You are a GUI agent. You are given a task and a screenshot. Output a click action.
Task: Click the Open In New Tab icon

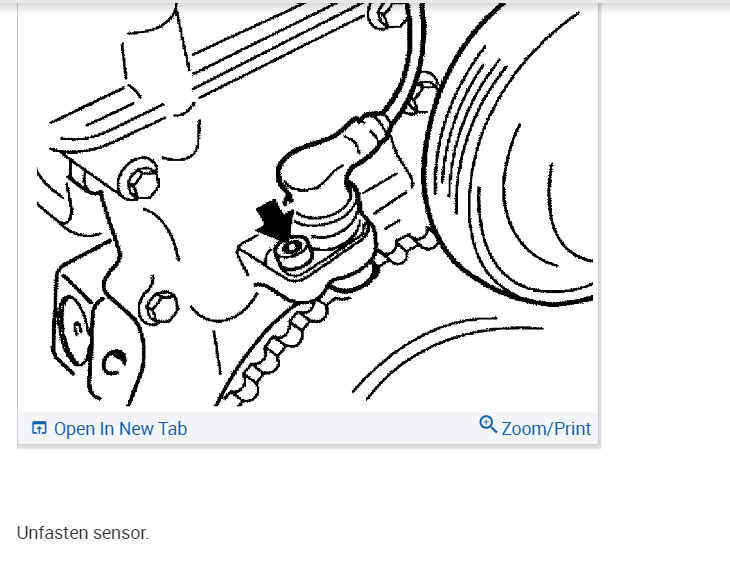tap(39, 428)
